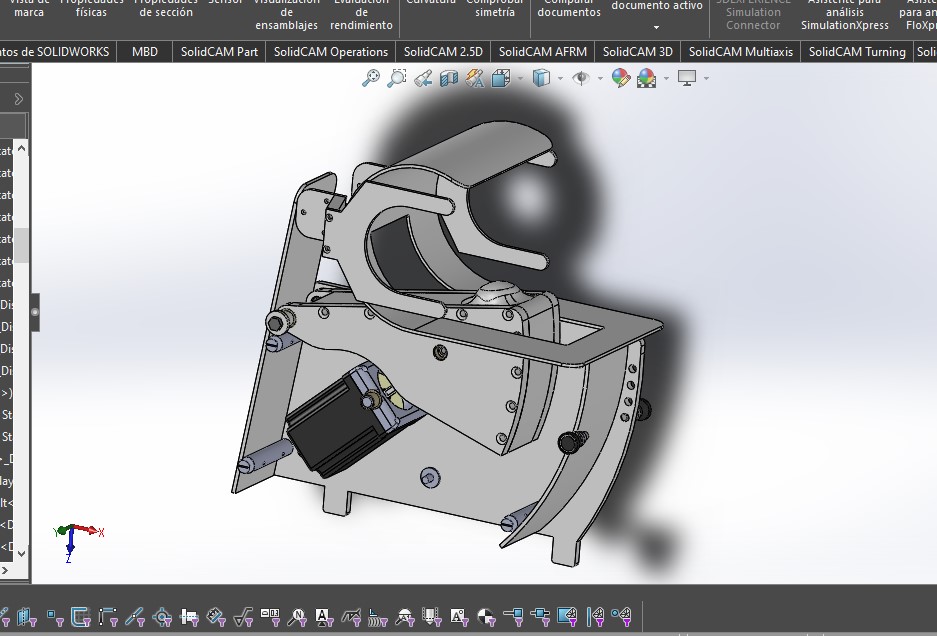This screenshot has width=937, height=636.
Task: Toggle the Hide/Show Items eye icon
Action: click(x=581, y=78)
